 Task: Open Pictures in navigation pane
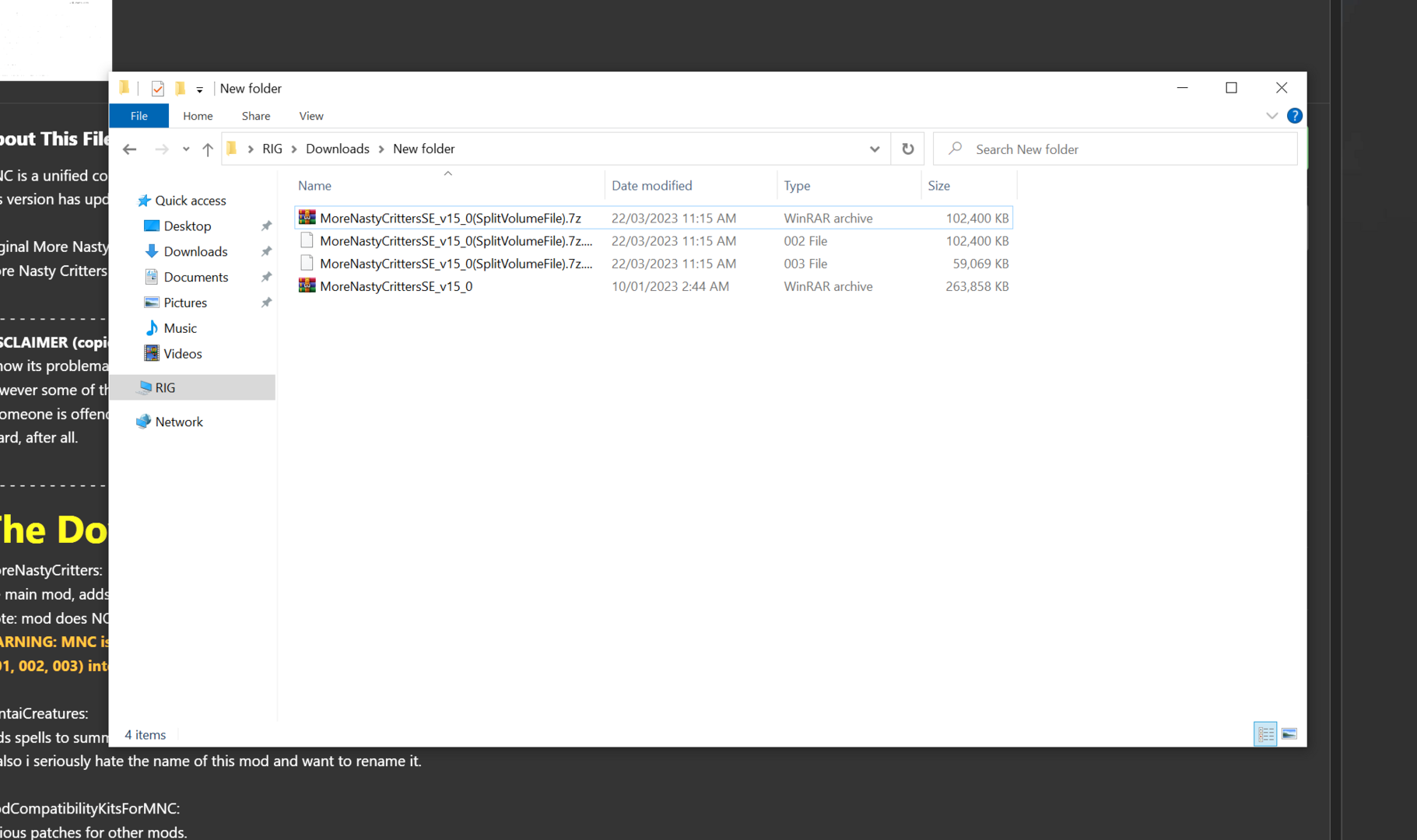coord(185,303)
